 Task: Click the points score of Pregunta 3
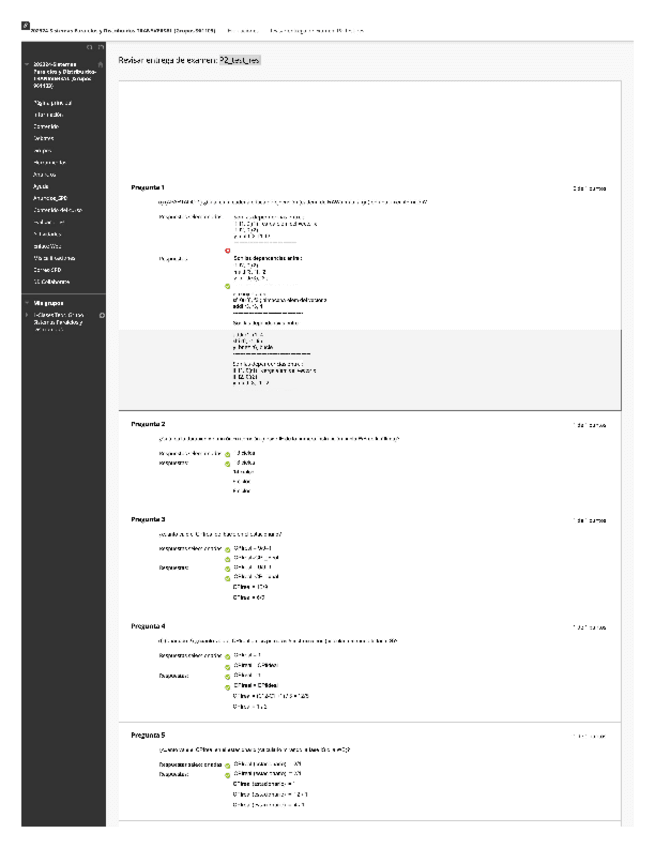pos(590,520)
